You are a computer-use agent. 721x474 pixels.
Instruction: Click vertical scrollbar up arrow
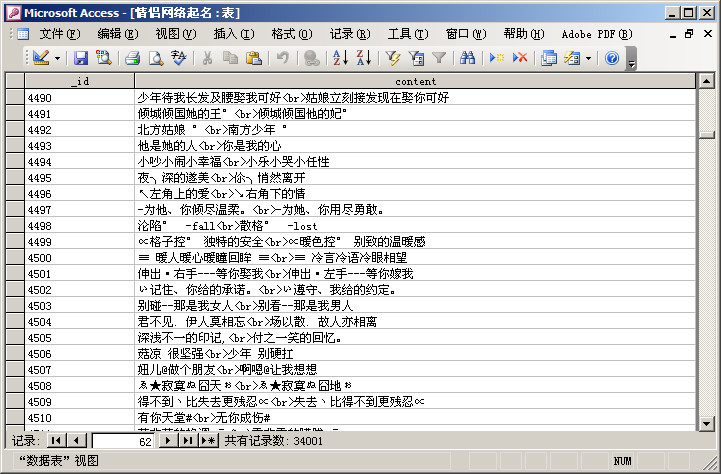[x=706, y=81]
